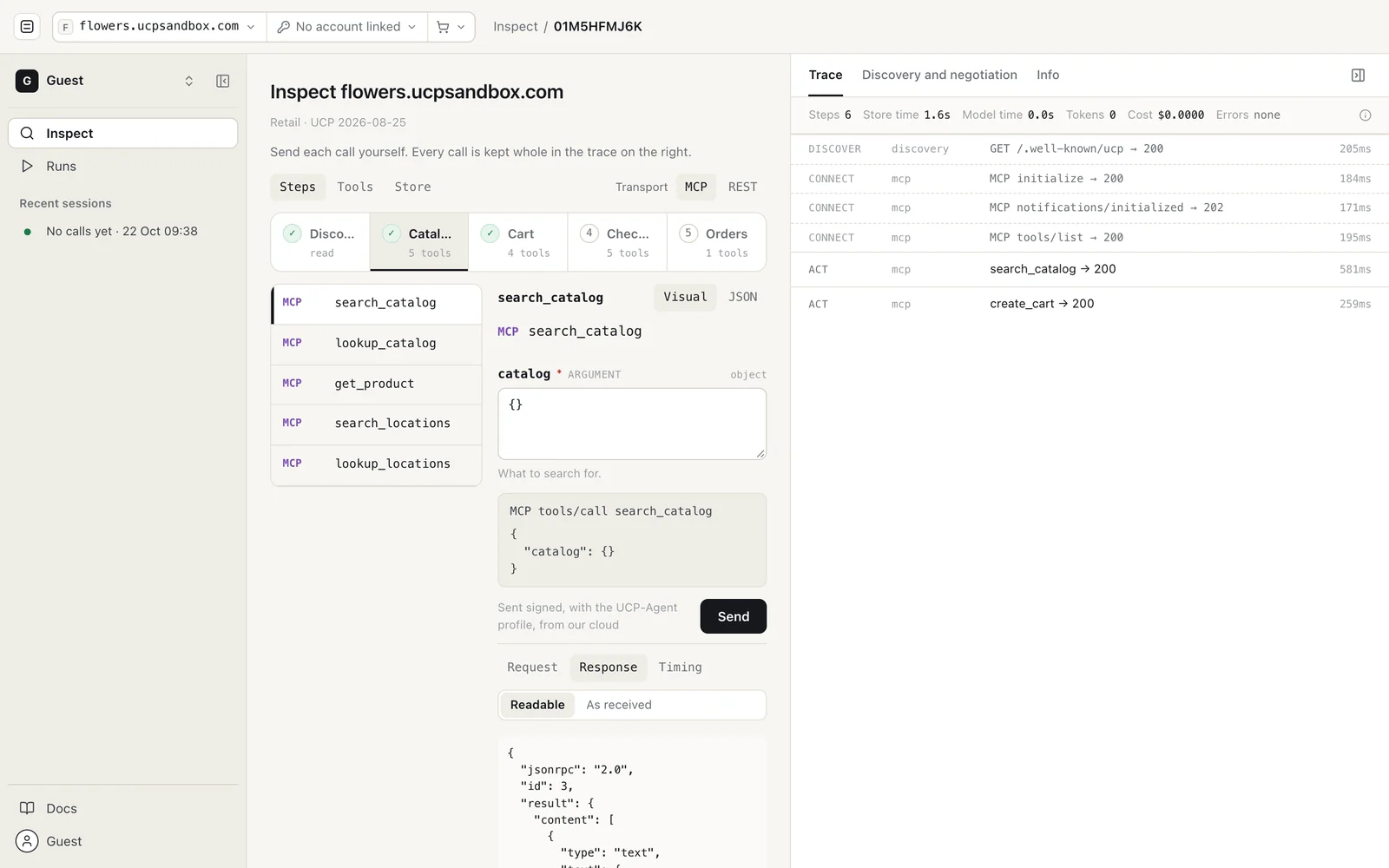Screen dimensions: 1389x868
Task: Click the catalog argument text field
Action: [632, 424]
